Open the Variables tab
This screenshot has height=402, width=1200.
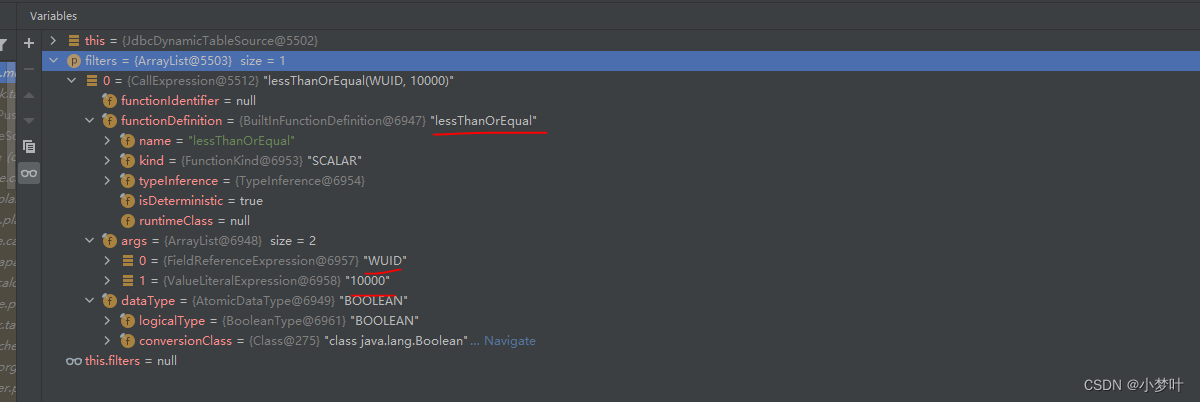[53, 16]
